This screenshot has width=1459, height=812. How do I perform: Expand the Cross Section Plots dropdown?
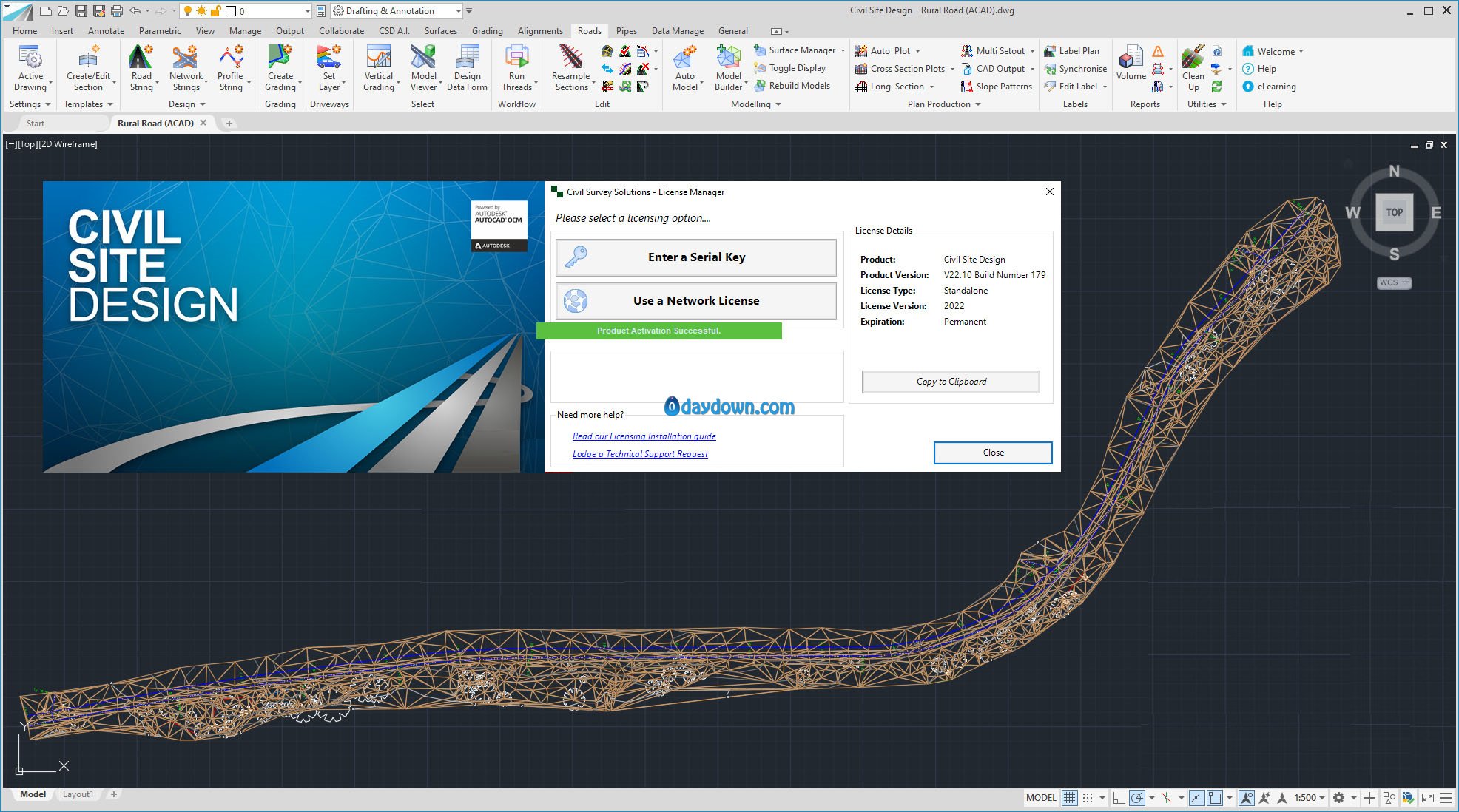pos(952,69)
